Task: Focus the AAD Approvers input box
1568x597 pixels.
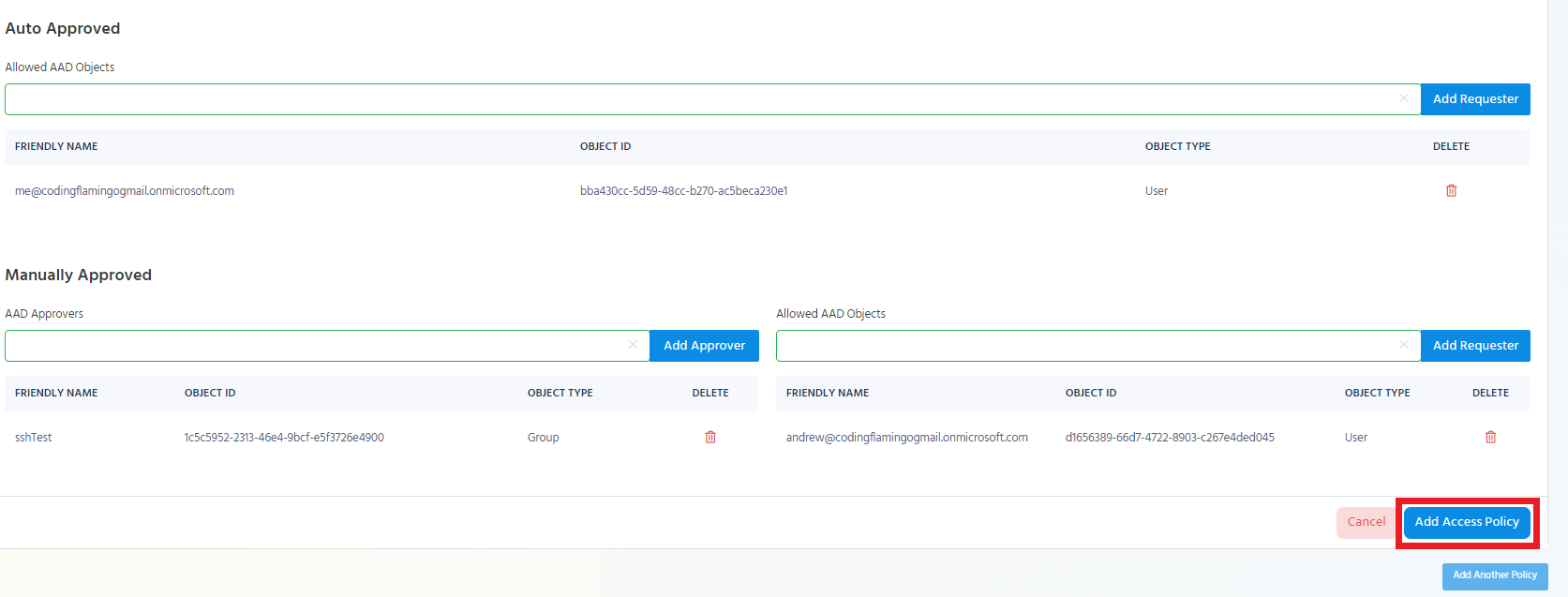Action: (x=314, y=346)
